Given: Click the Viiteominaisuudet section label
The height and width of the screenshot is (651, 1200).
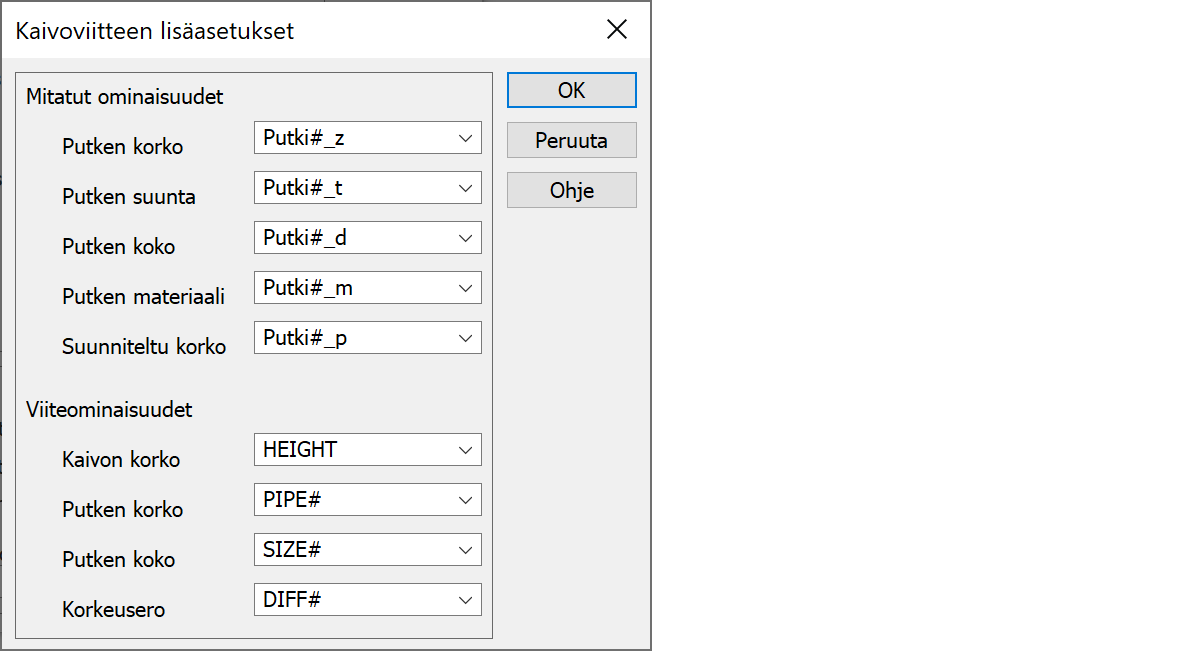Looking at the screenshot, I should 110,410.
